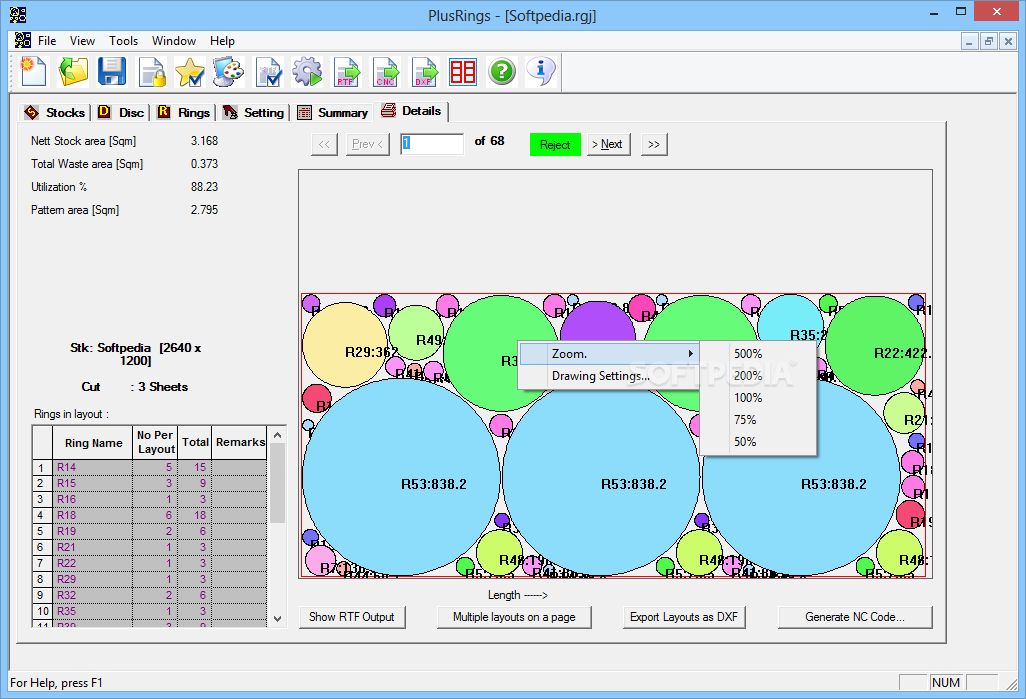Click the rings table scrollbar thumb
This screenshot has height=699, width=1026.
coord(277,483)
